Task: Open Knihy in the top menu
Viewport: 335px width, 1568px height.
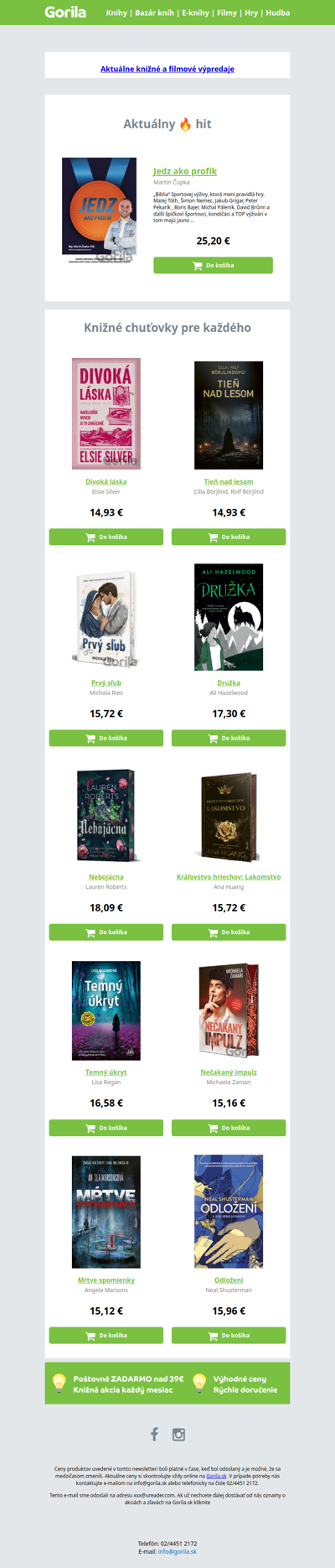Action: click(116, 13)
